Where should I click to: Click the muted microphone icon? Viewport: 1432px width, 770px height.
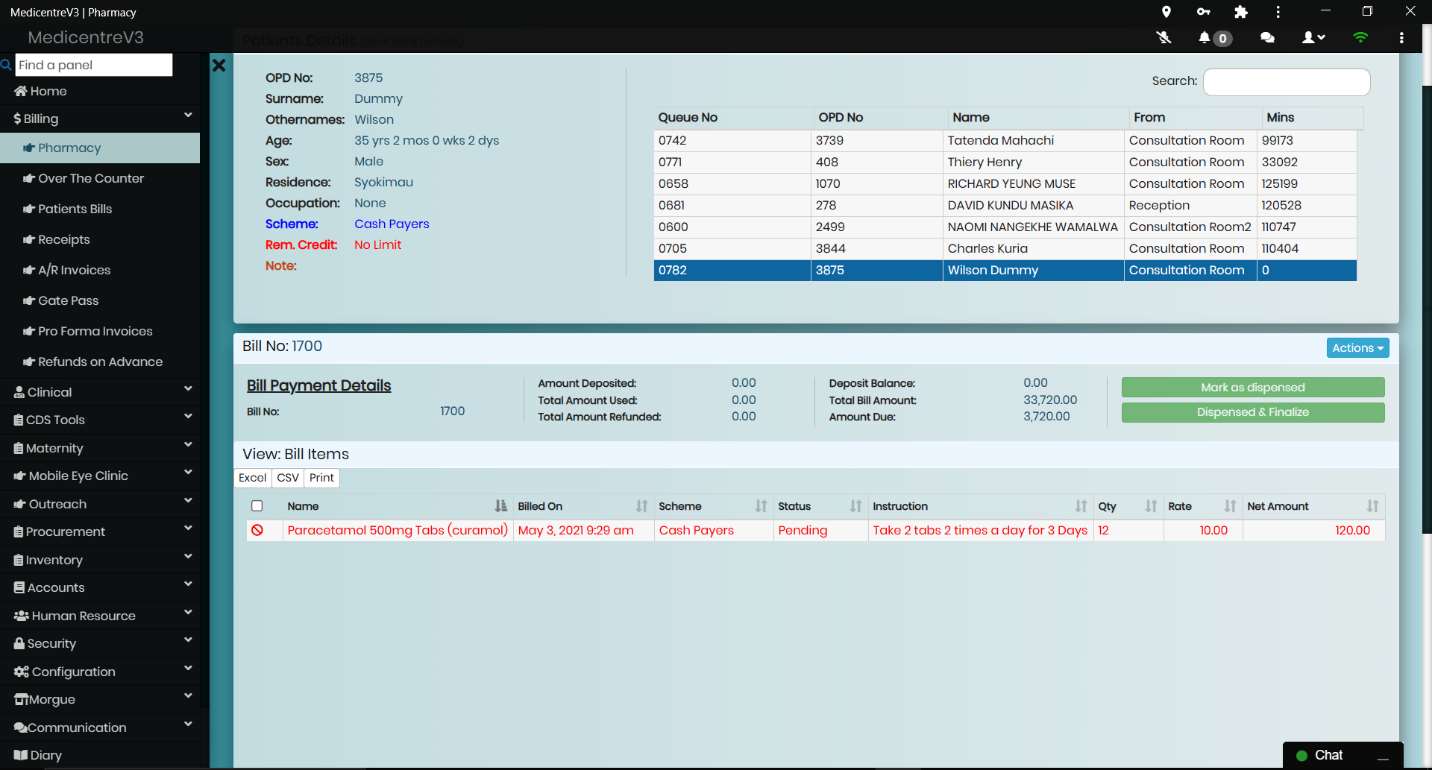(x=1164, y=37)
